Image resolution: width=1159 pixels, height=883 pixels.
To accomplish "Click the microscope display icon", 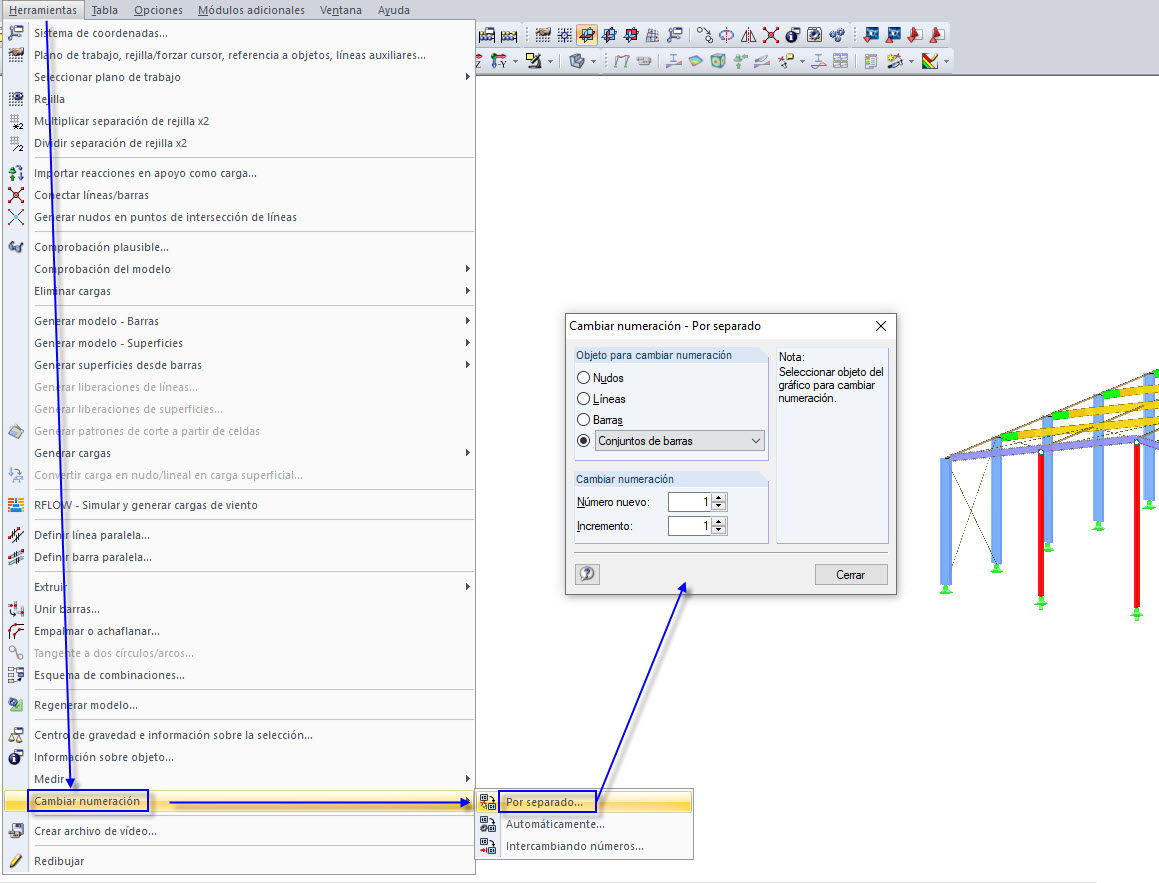I will click(x=534, y=61).
